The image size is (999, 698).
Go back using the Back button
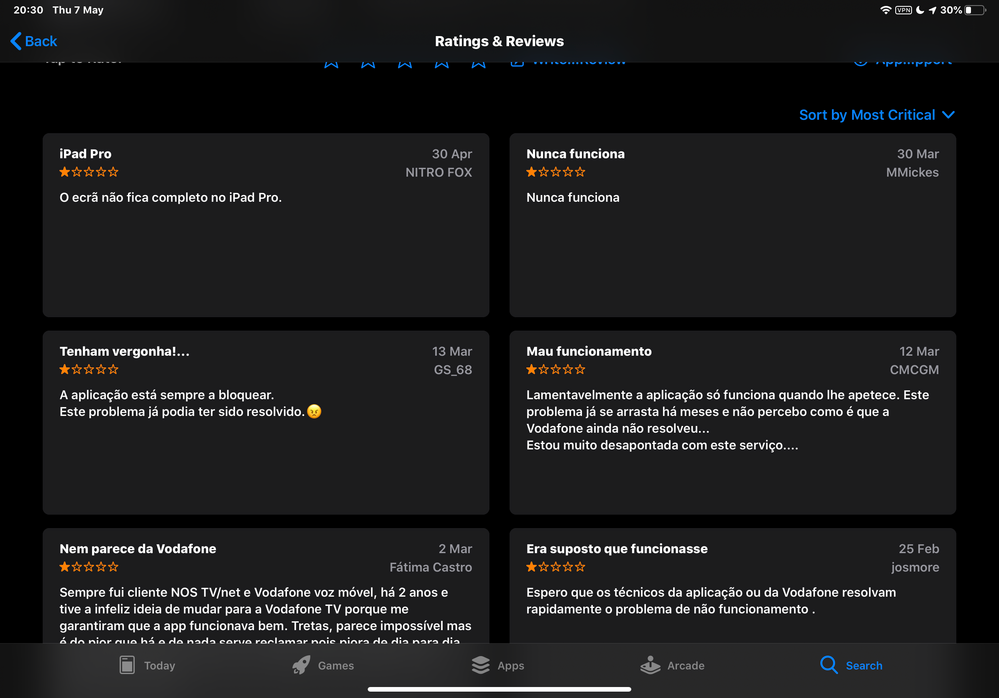click(34, 41)
